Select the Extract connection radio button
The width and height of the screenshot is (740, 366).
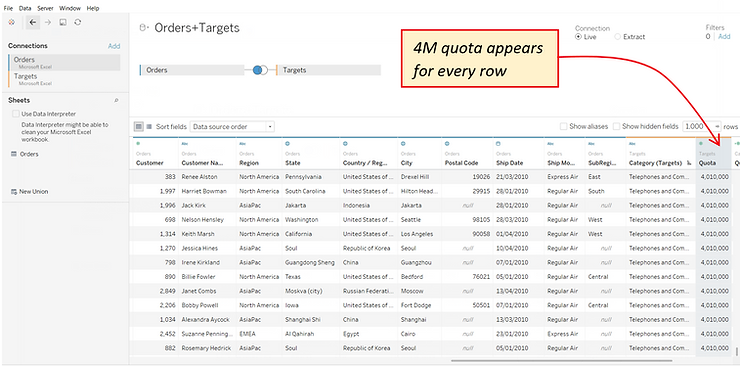click(617, 37)
